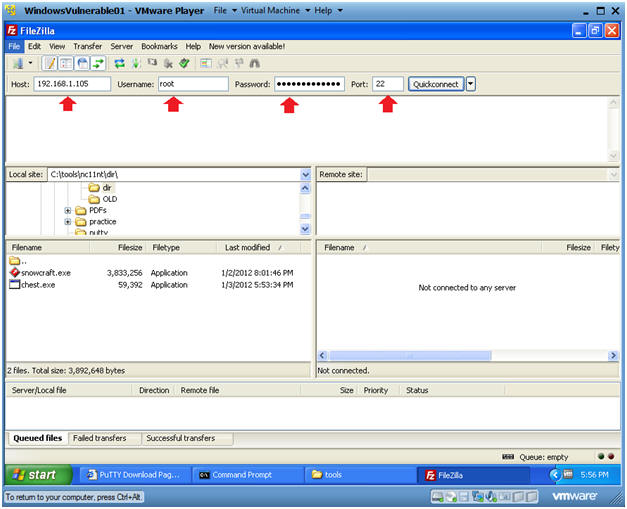Expand the PDFs folder node

[68, 210]
